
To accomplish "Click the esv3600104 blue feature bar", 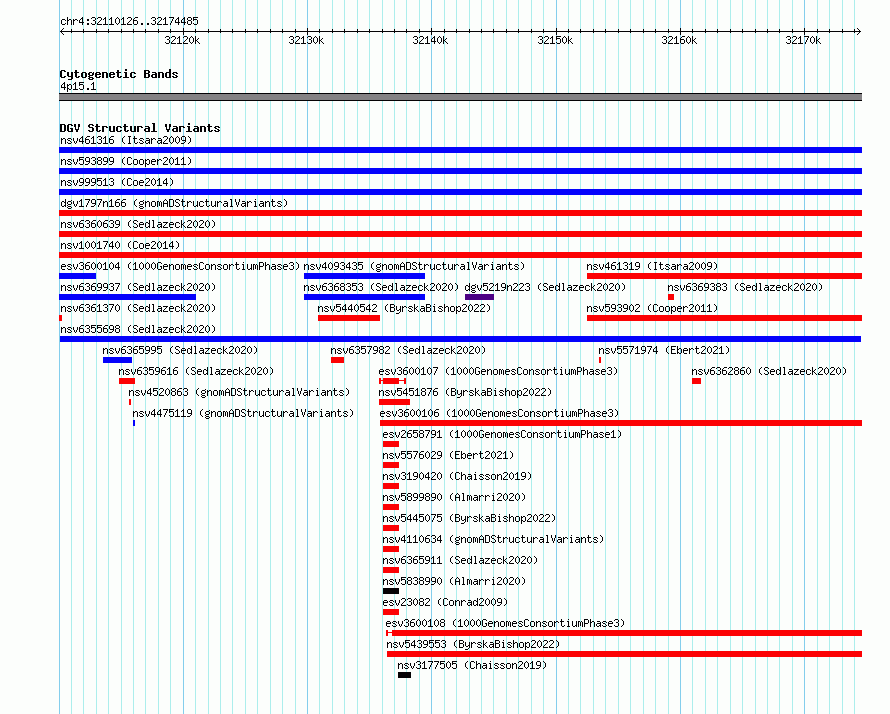I will pyautogui.click(x=78, y=276).
